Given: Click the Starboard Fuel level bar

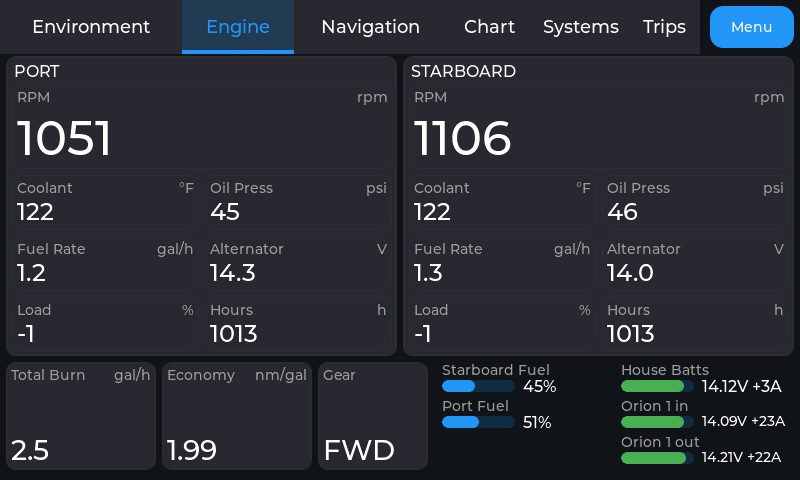Looking at the screenshot, I should [x=478, y=386].
